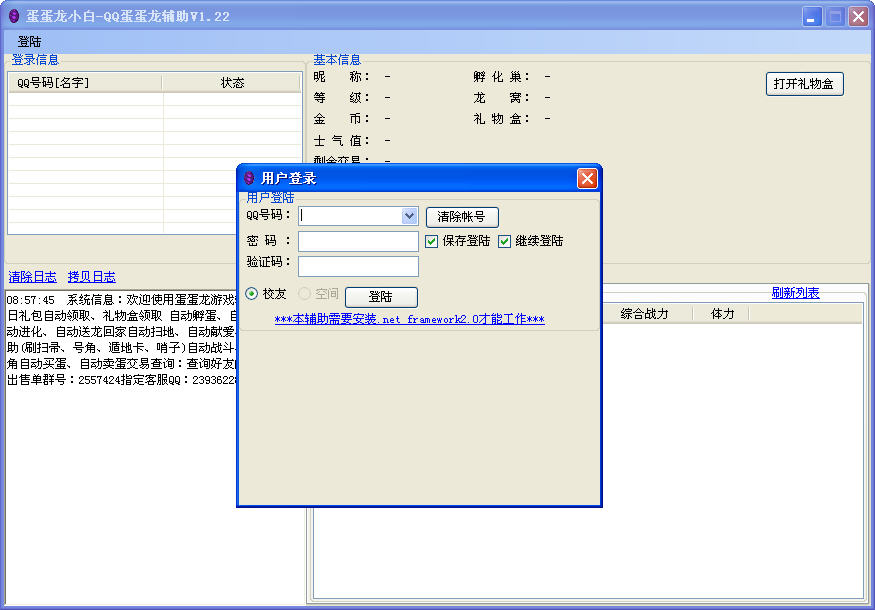This screenshot has height=610, width=875.
Task: Open the .net framework2.0 requirement link
Action: point(410,319)
